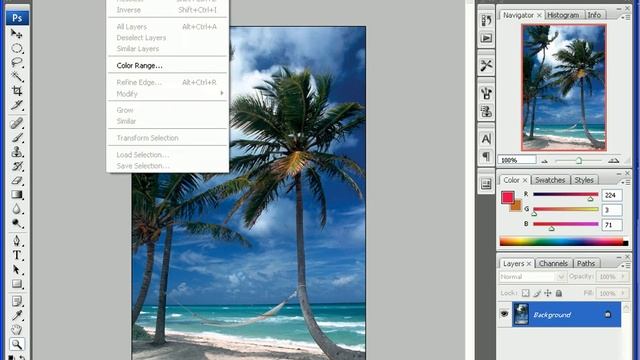Open the Paragraph panel dock icon
Image resolution: width=640 pixels, height=360 pixels.
pos(486,156)
